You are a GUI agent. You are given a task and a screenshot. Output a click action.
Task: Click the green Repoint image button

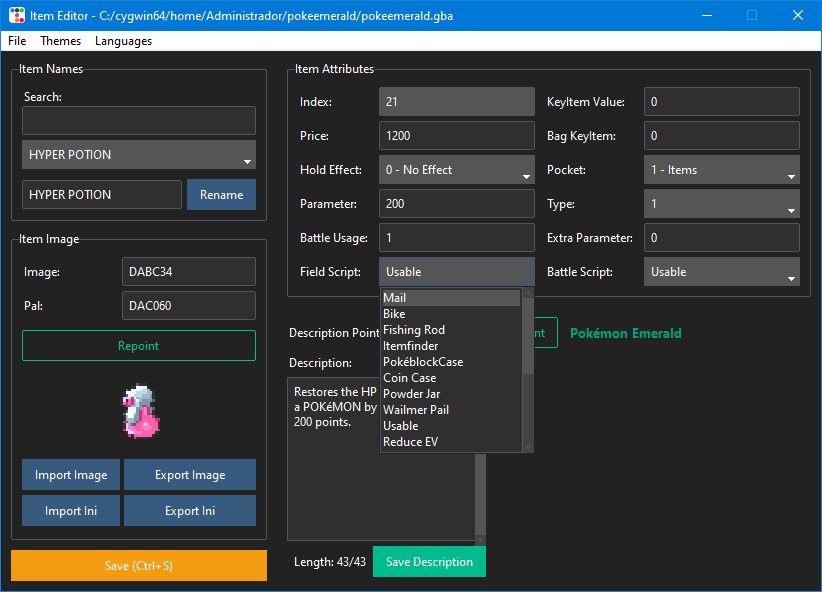[139, 346]
